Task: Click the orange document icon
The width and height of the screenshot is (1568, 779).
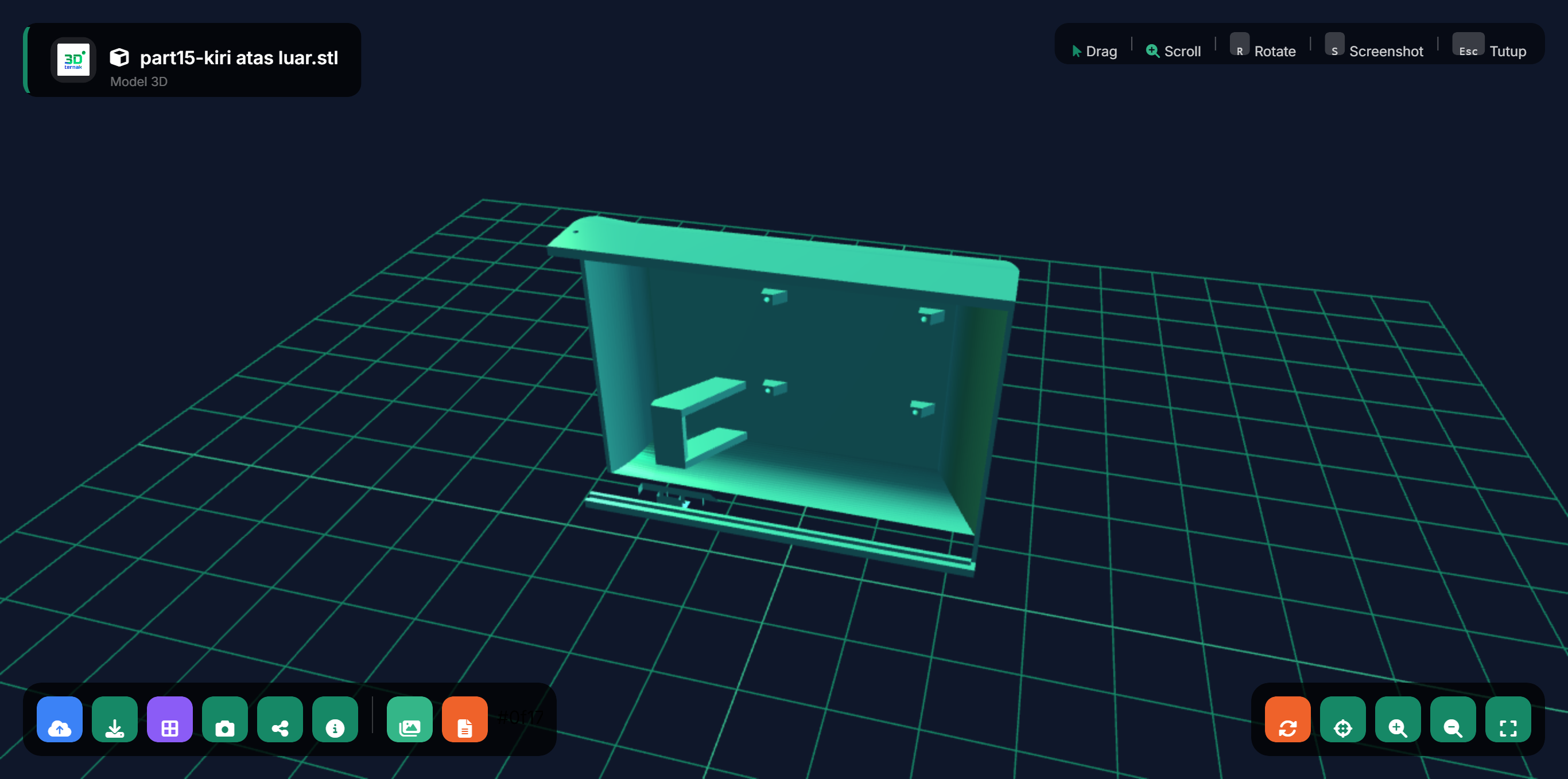Action: (465, 719)
